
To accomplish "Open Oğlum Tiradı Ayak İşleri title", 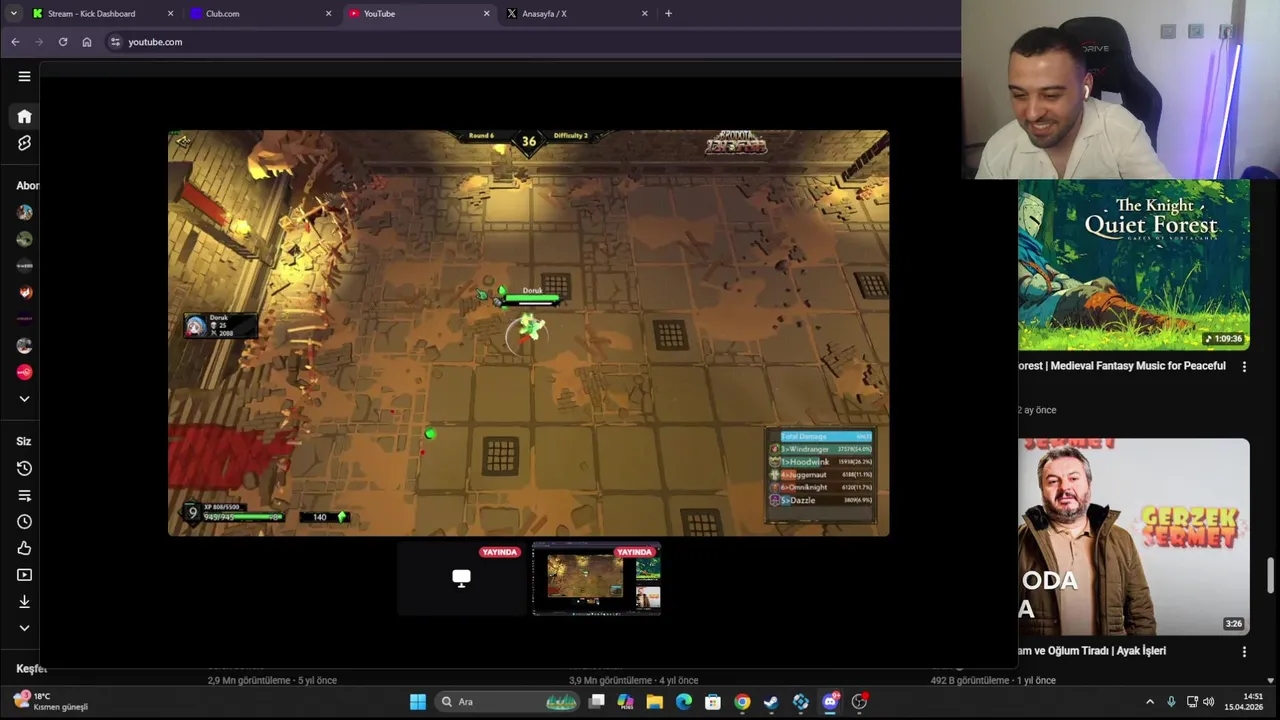I will point(1092,651).
